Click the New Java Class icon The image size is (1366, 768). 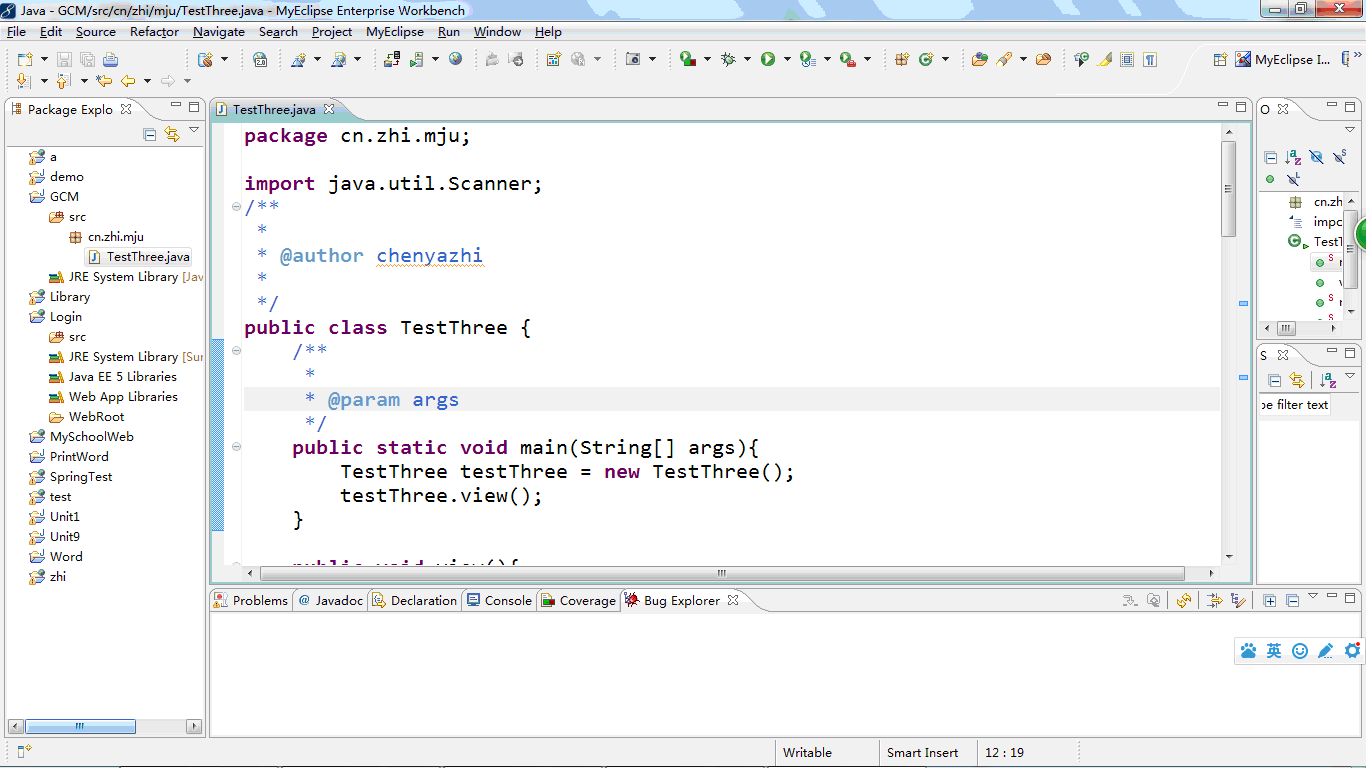click(x=926, y=59)
